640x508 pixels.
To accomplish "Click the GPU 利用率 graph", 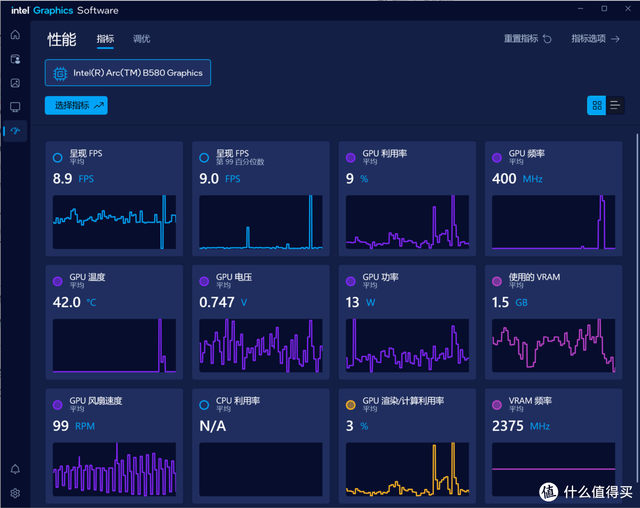I will [407, 222].
